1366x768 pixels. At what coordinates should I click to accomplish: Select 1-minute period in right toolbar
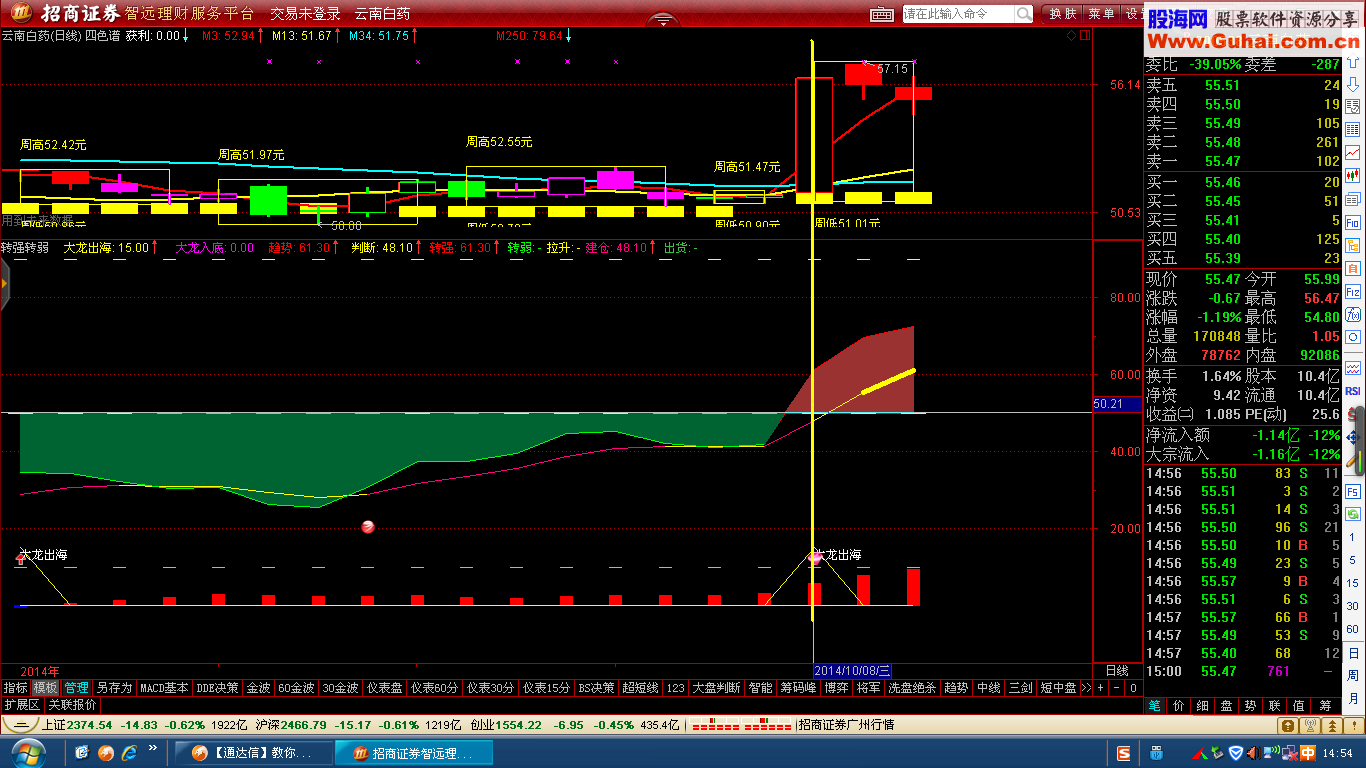tap(1352, 536)
